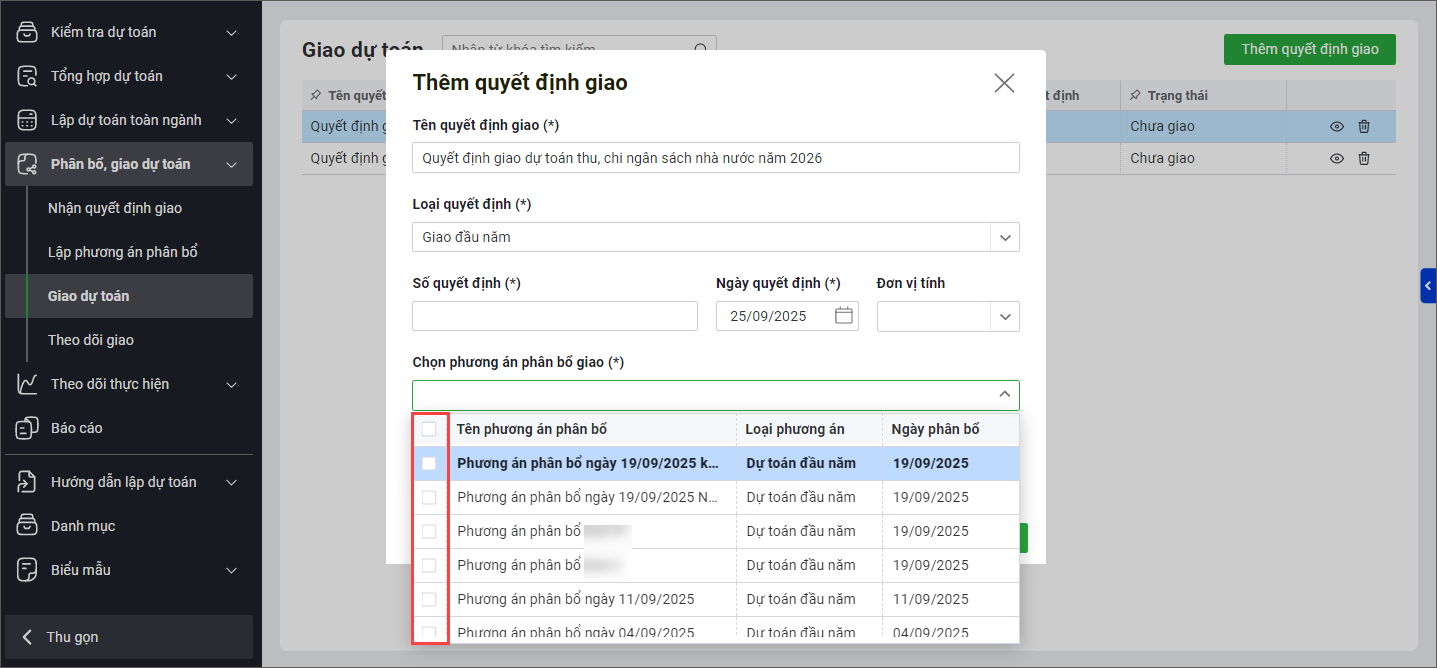Click the Danh mục sidebar icon
The width and height of the screenshot is (1437, 668).
pyautogui.click(x=28, y=526)
